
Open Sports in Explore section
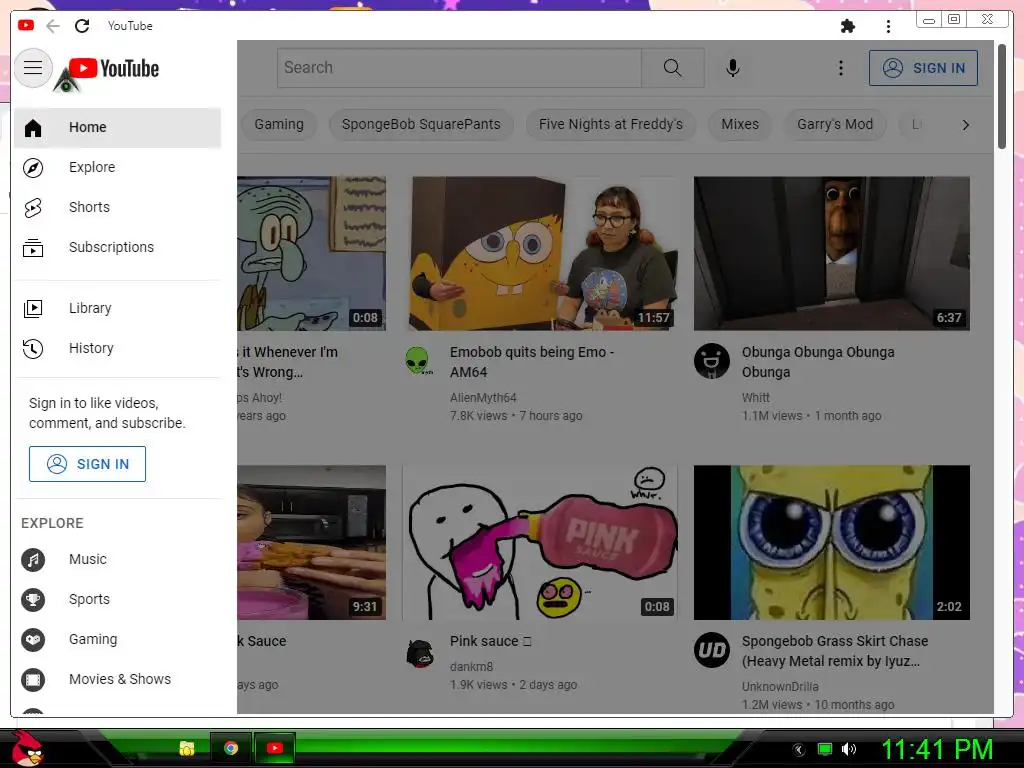[x=118, y=600]
